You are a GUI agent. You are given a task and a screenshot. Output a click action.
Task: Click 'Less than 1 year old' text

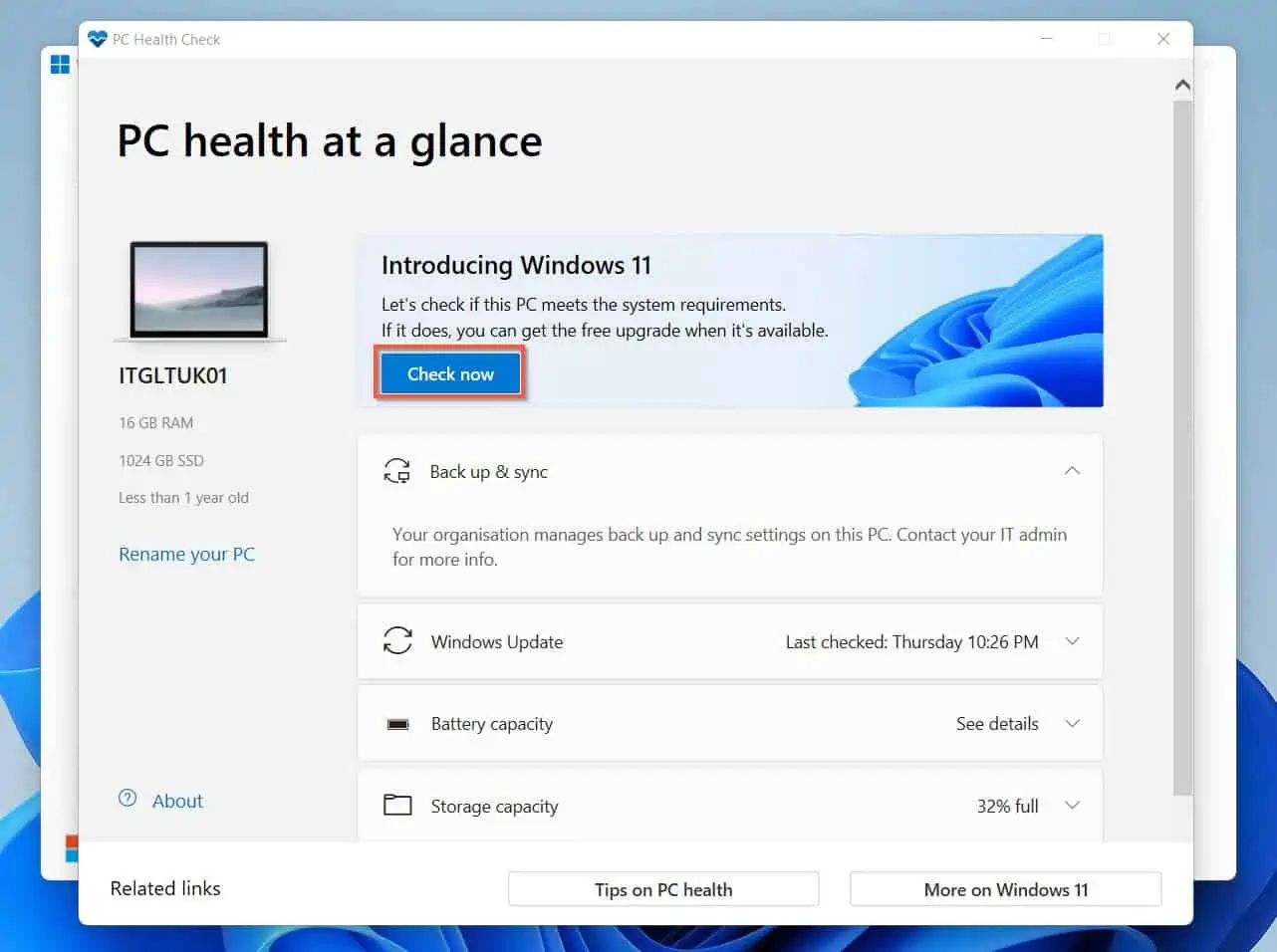[x=184, y=497]
